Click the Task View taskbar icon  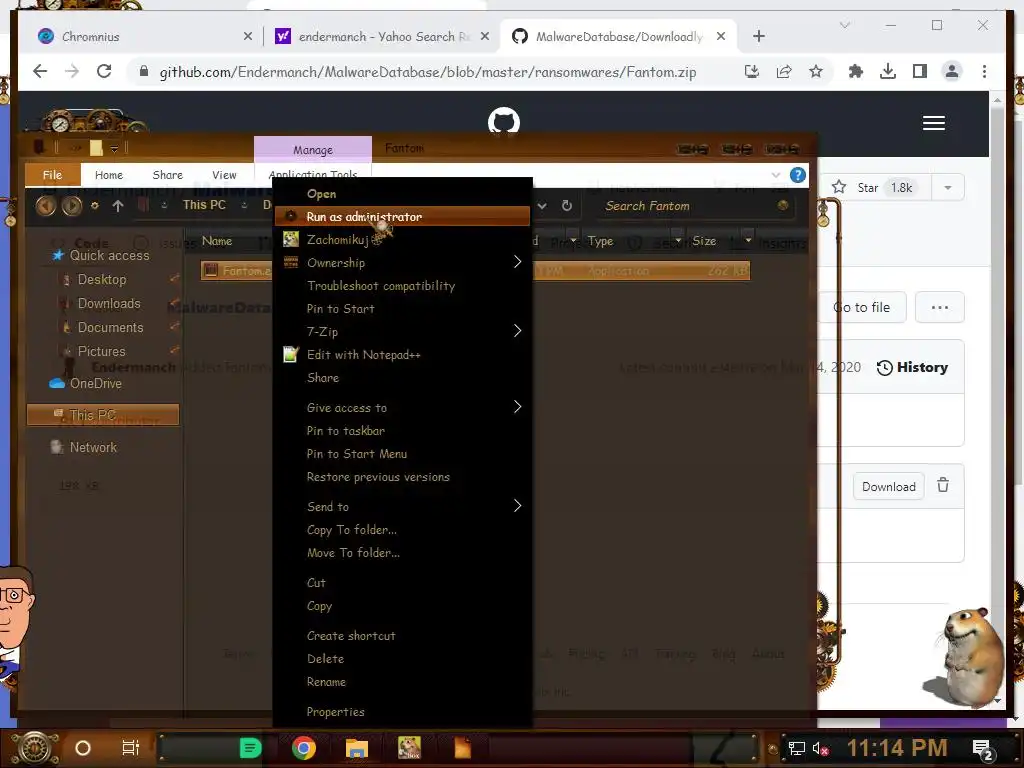coord(131,748)
